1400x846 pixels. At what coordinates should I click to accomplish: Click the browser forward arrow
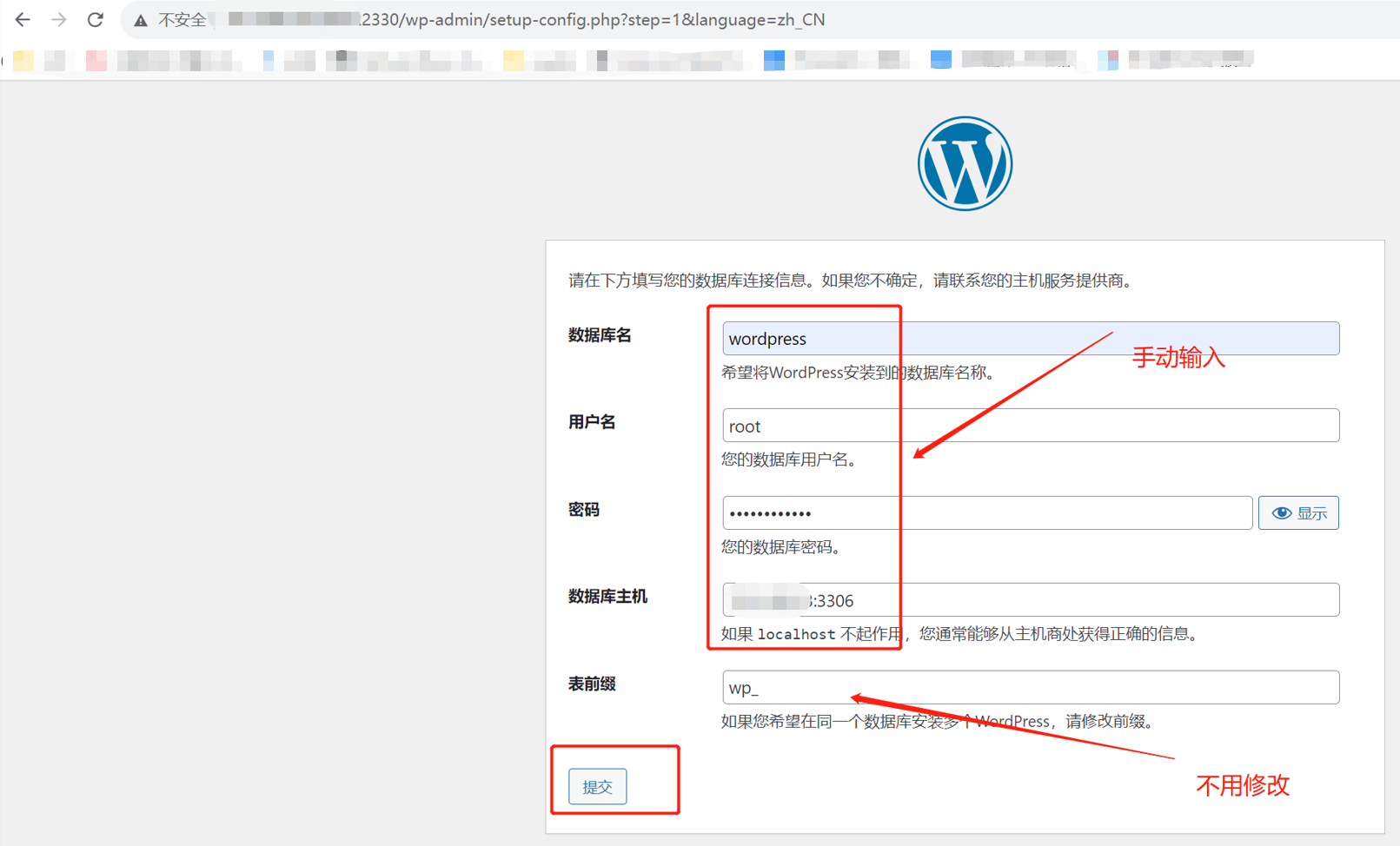tap(59, 20)
